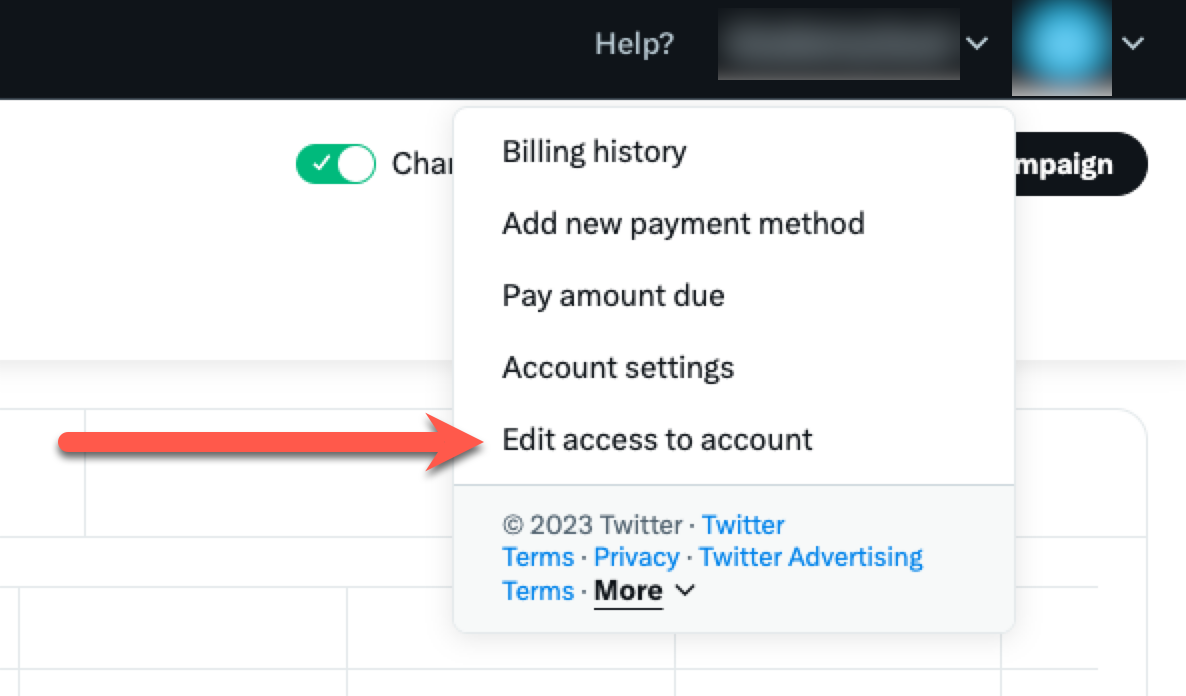This screenshot has width=1186, height=696.
Task: Choose Pay amount due
Action: coord(613,296)
